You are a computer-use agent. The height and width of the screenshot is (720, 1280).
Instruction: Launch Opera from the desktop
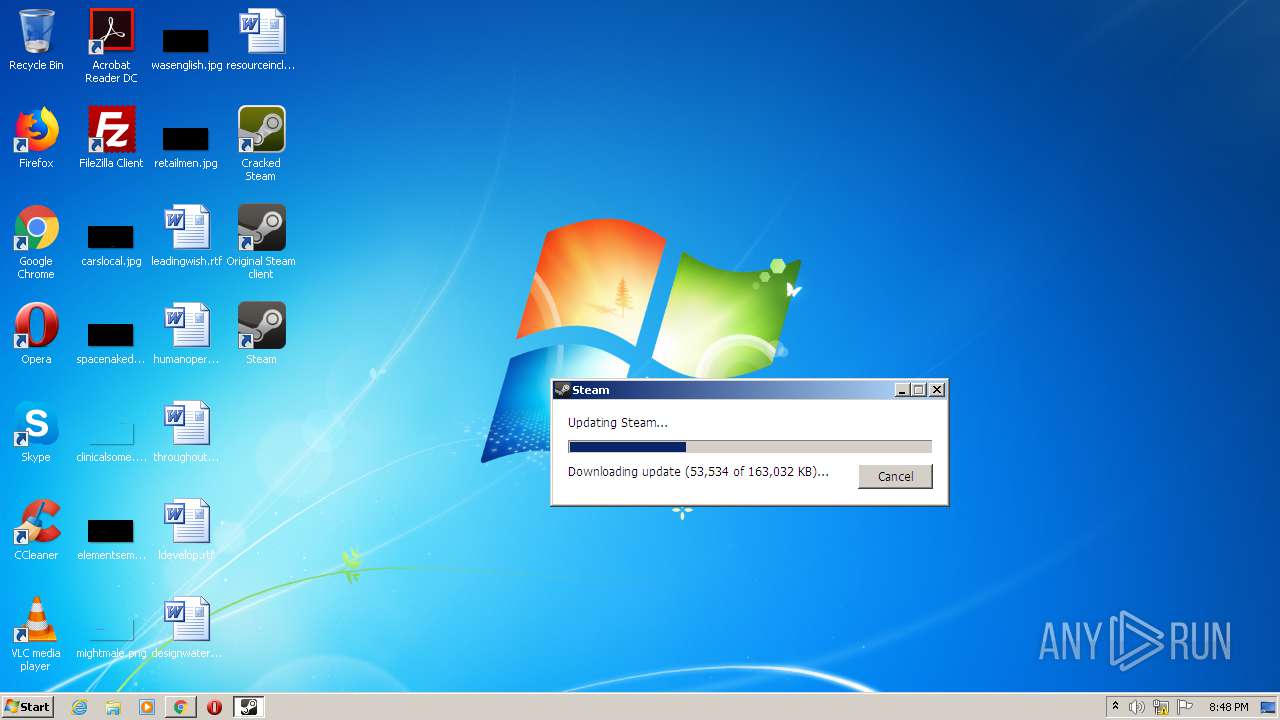pos(36,334)
